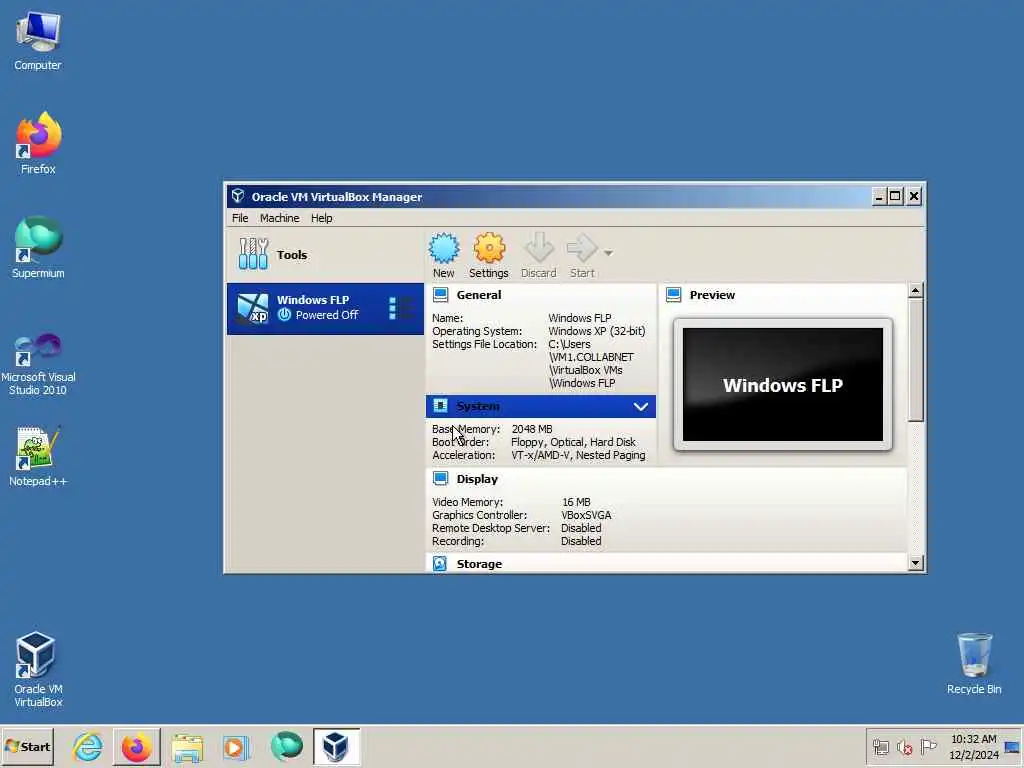Click the Display section icon
The height and width of the screenshot is (768, 1024).
(x=441, y=479)
